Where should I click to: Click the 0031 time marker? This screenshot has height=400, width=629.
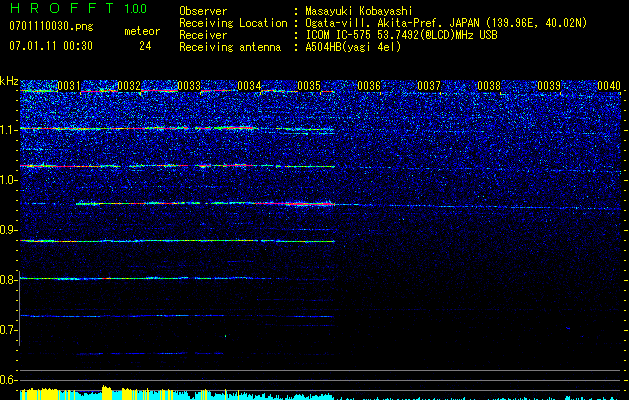(69, 86)
